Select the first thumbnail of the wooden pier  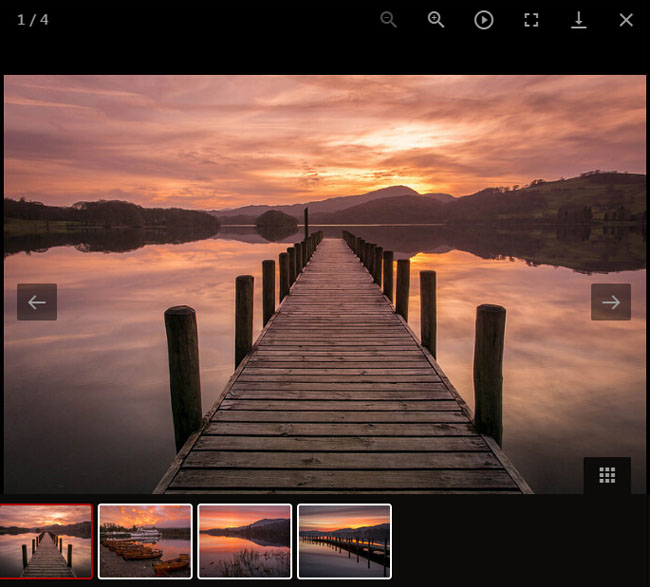tap(46, 541)
